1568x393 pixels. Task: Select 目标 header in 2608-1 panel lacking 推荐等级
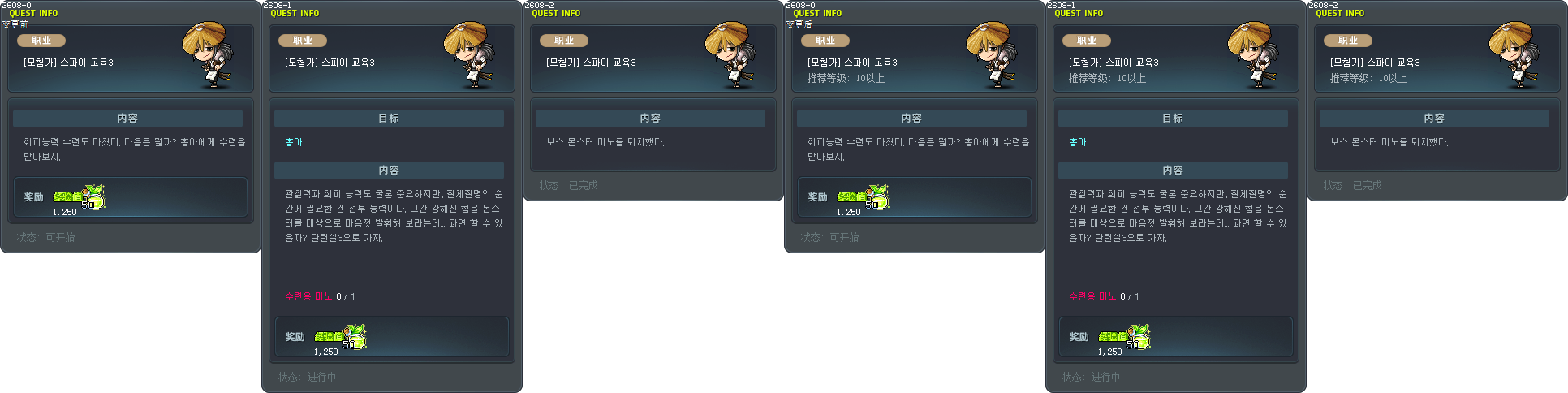pyautogui.click(x=389, y=119)
